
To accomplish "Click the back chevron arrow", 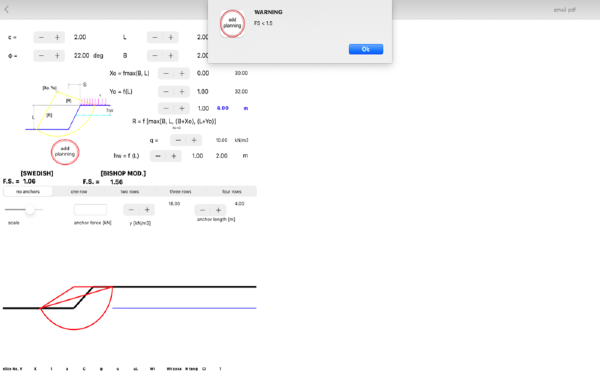I will [x=7, y=10].
